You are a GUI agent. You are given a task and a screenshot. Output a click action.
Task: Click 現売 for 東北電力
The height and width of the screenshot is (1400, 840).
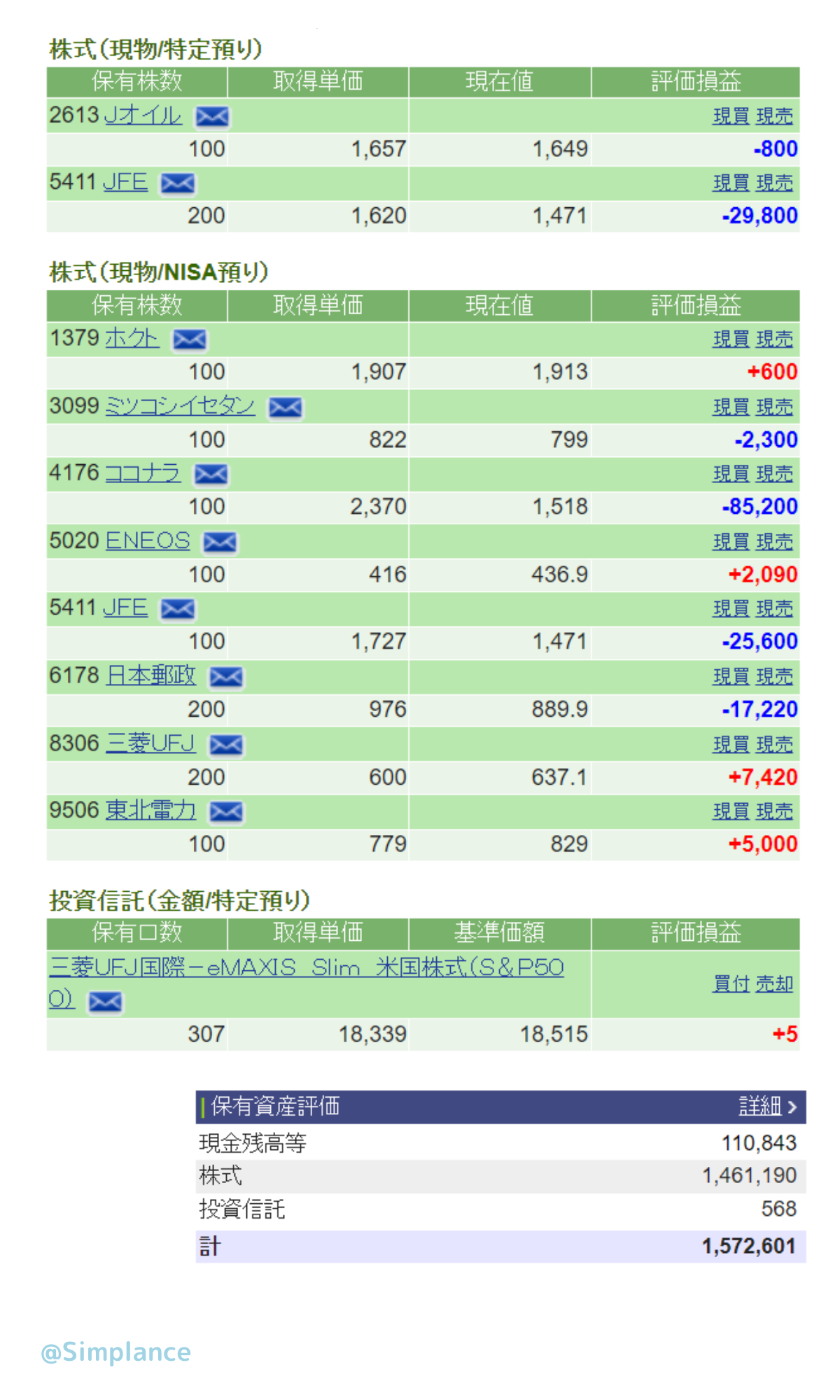774,811
